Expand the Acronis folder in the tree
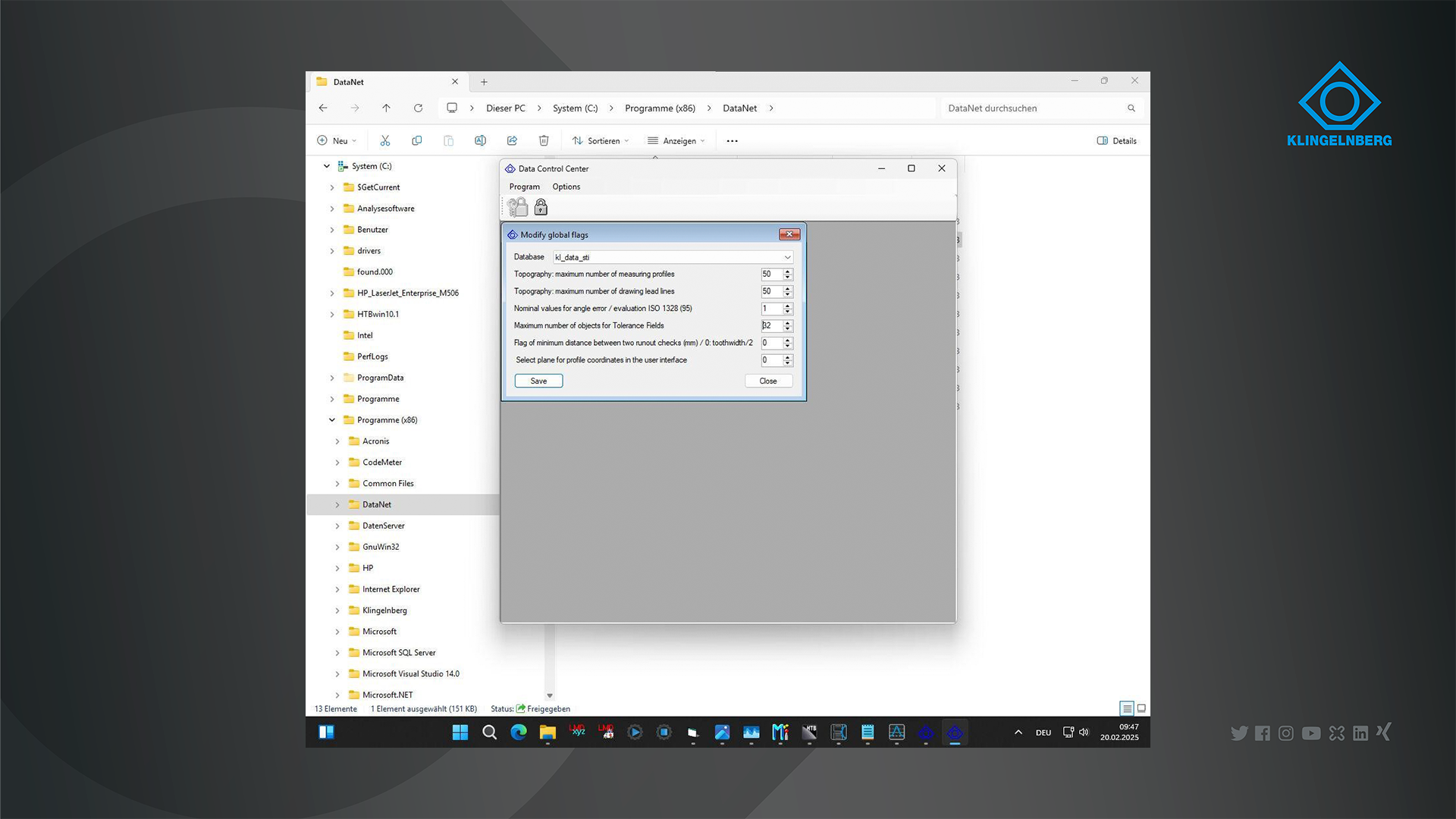Viewport: 1456px width, 819px height. 337,441
